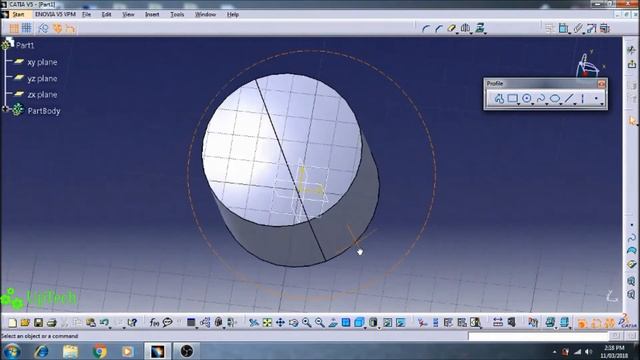Select the Circle tool in Profile toolbar

(x=527, y=98)
